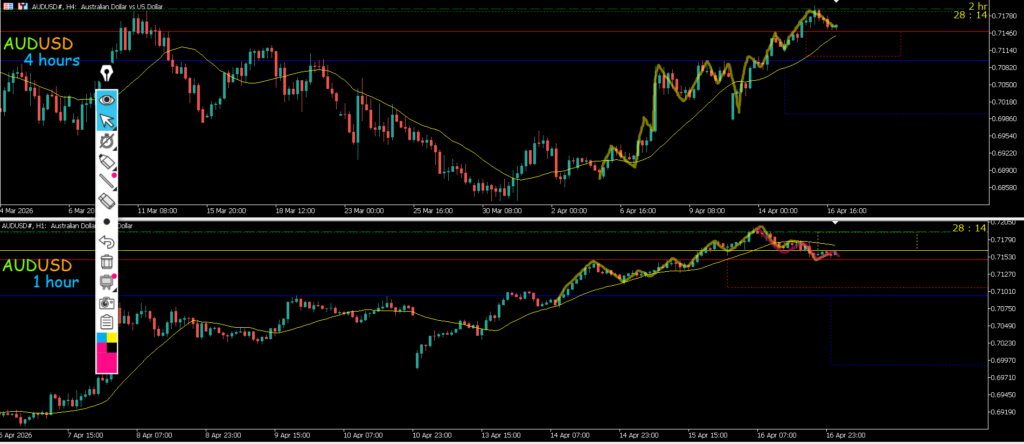The width and height of the screenshot is (1024, 444).
Task: Click the white marker at top of the H4 chart
Action: tap(837, 2)
